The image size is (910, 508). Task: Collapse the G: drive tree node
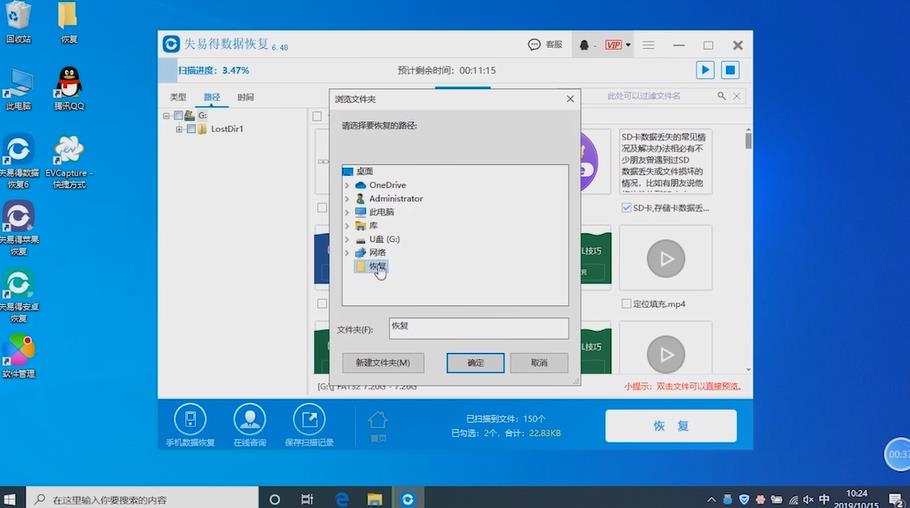point(167,116)
